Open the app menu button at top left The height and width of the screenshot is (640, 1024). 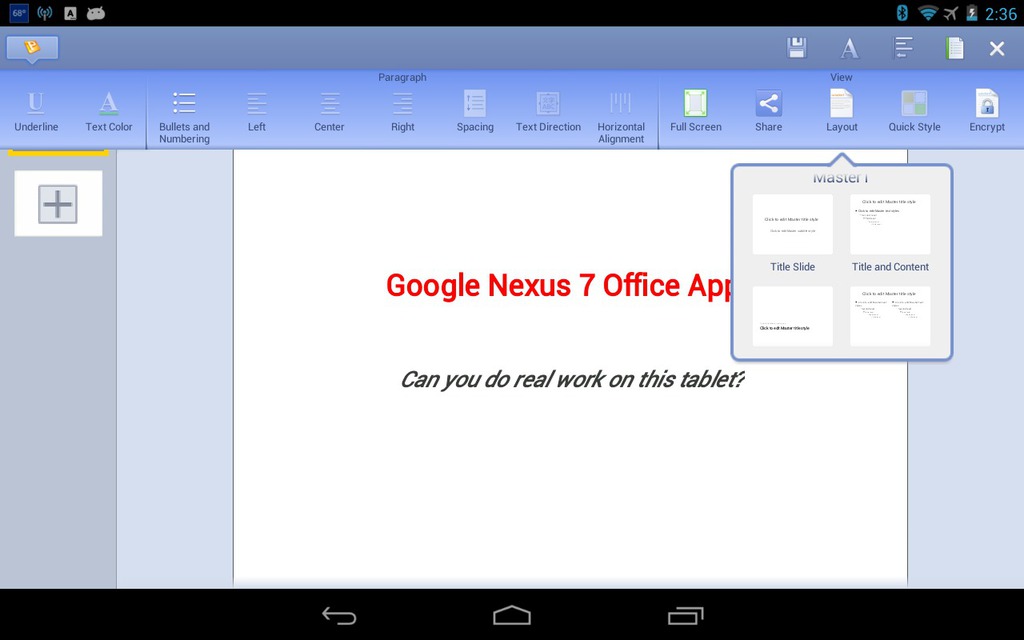[x=32, y=48]
